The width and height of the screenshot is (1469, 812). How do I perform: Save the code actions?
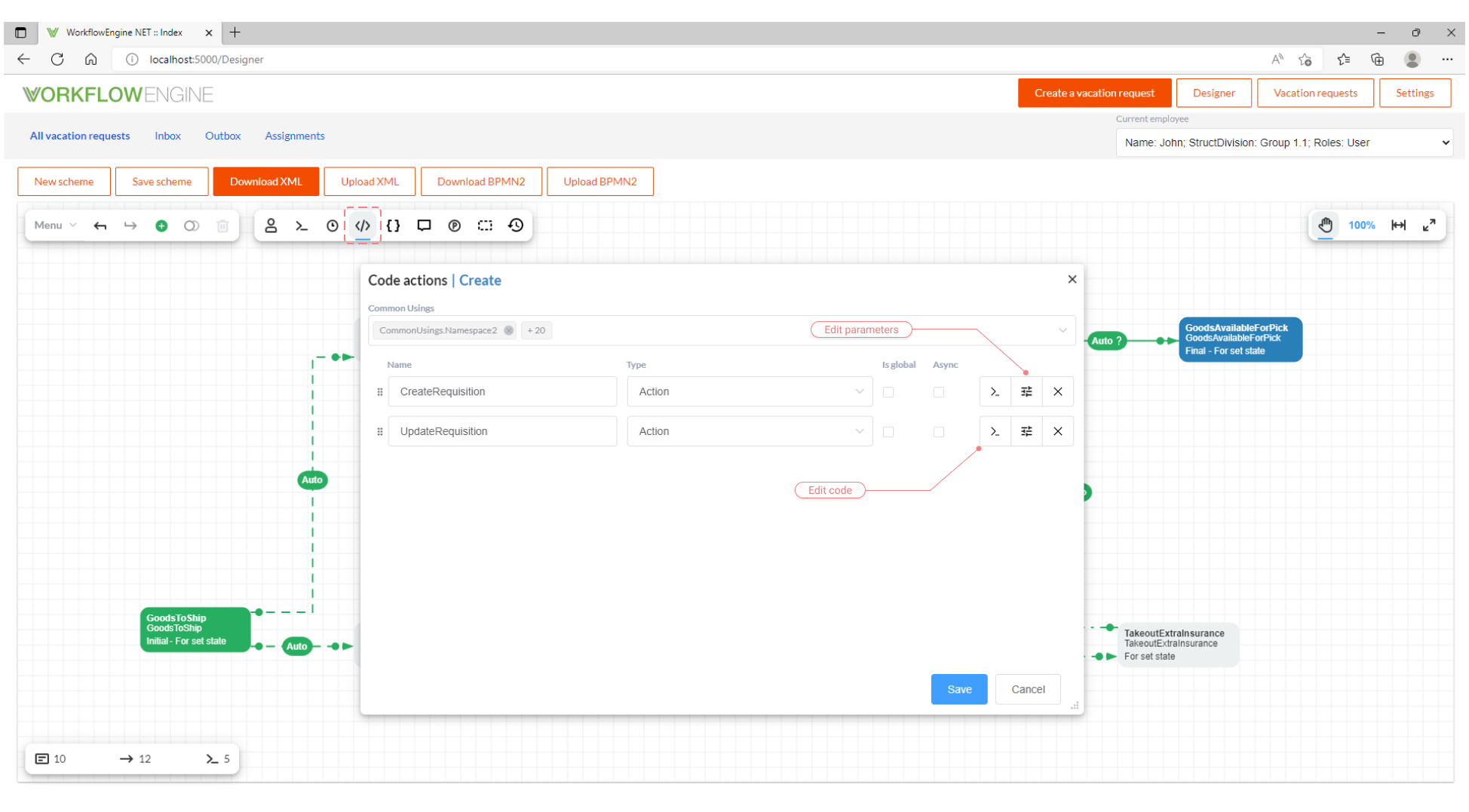click(x=958, y=689)
